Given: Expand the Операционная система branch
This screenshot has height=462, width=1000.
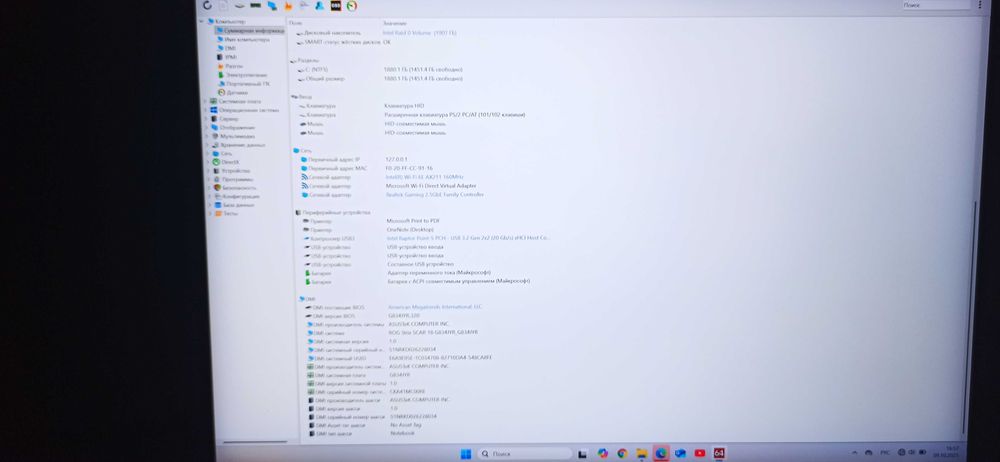Looking at the screenshot, I should pyautogui.click(x=205, y=110).
